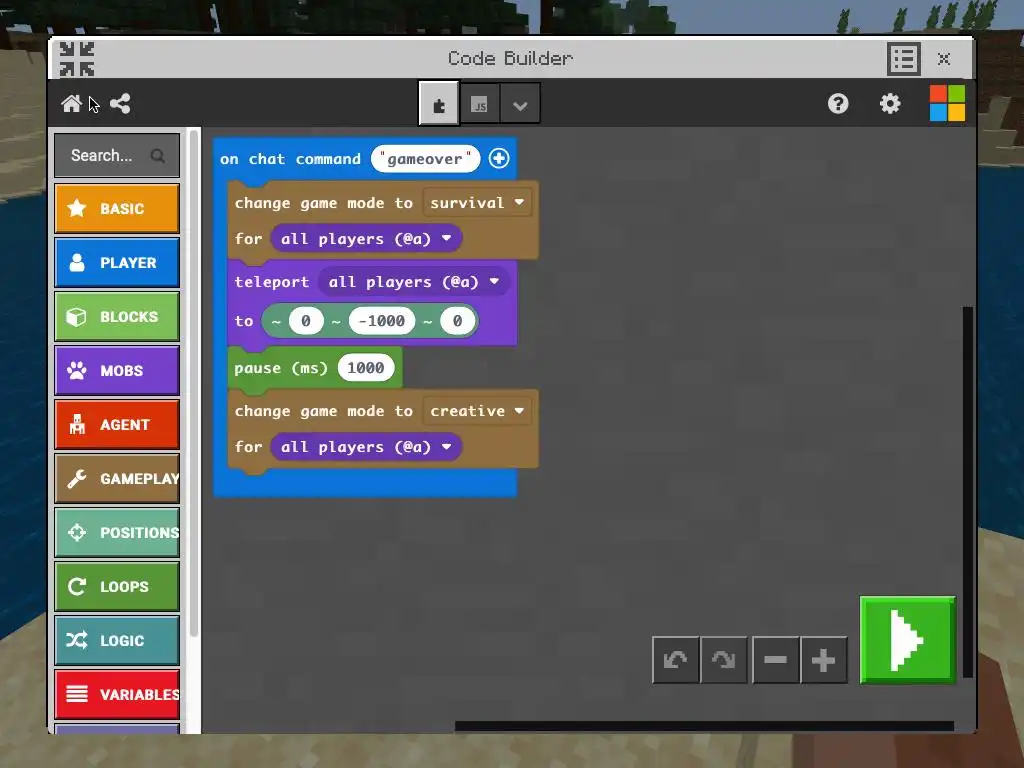Switch to JavaScript editor view
The width and height of the screenshot is (1024, 768).
(479, 103)
